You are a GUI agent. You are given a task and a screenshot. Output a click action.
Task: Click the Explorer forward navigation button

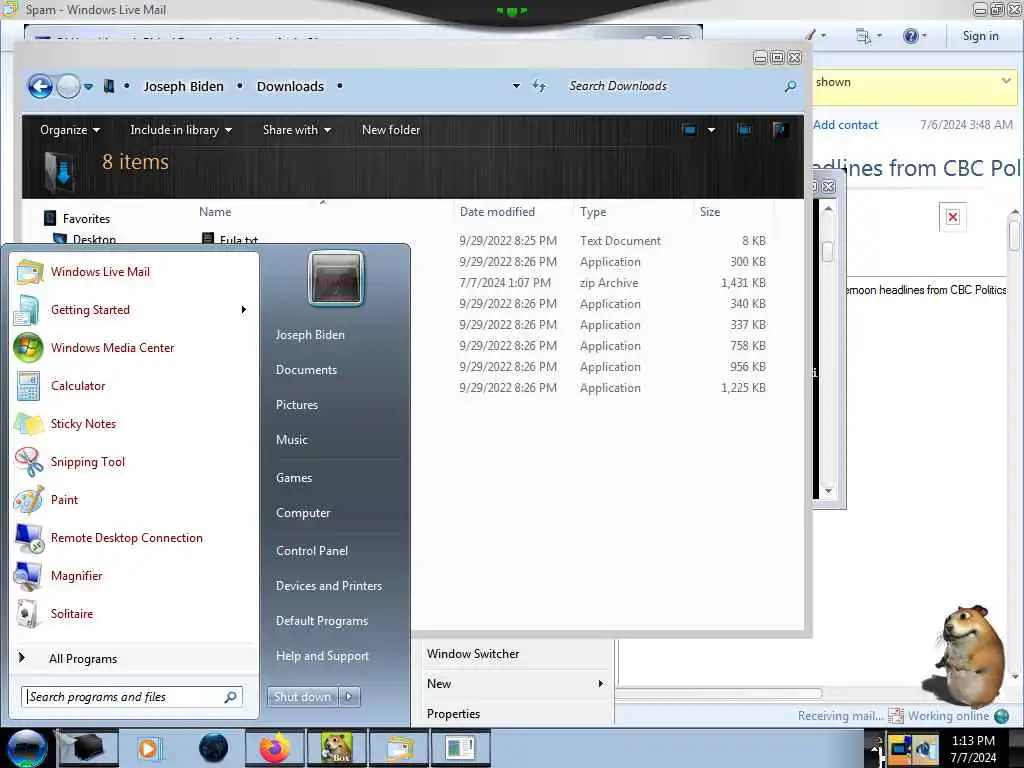click(x=68, y=86)
